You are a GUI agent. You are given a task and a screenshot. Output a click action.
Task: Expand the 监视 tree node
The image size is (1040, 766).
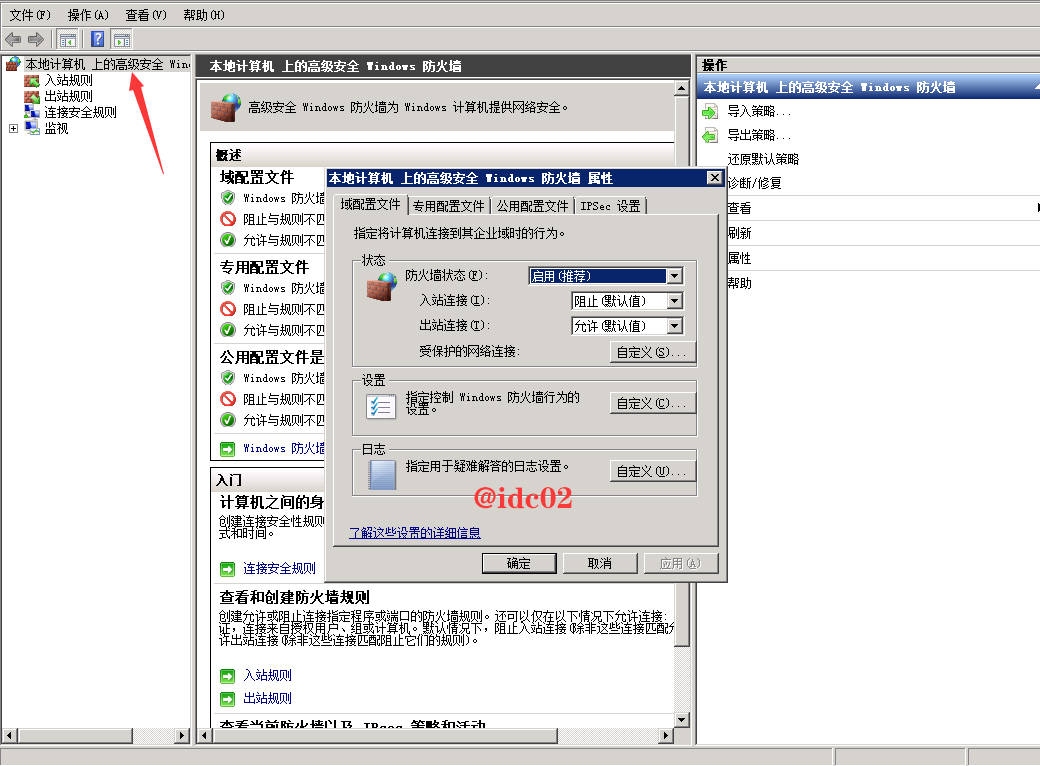tap(13, 128)
